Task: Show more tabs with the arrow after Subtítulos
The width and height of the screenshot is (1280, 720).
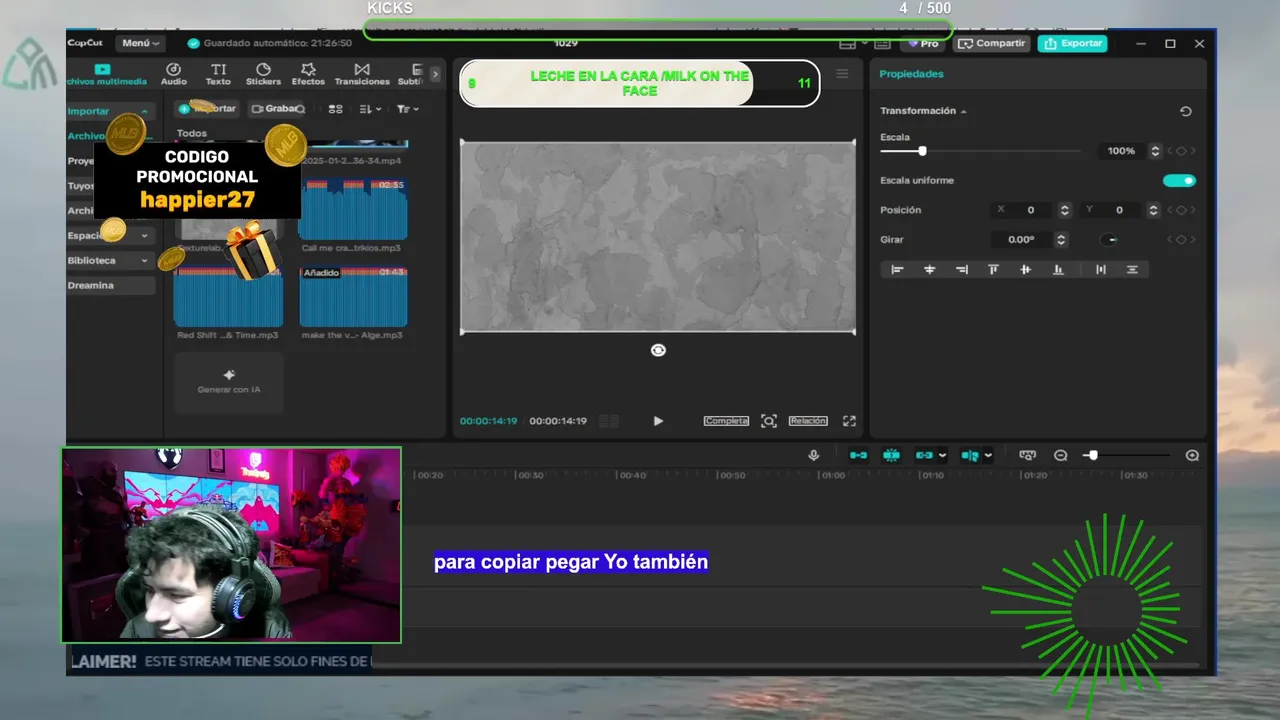Action: [435, 74]
